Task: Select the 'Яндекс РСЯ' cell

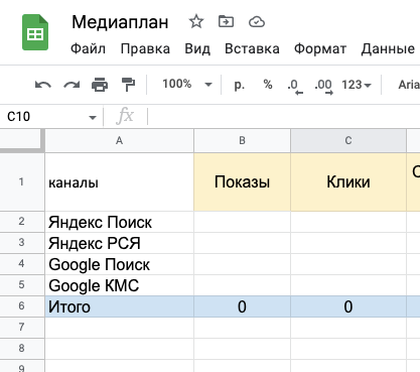Action: tap(119, 243)
